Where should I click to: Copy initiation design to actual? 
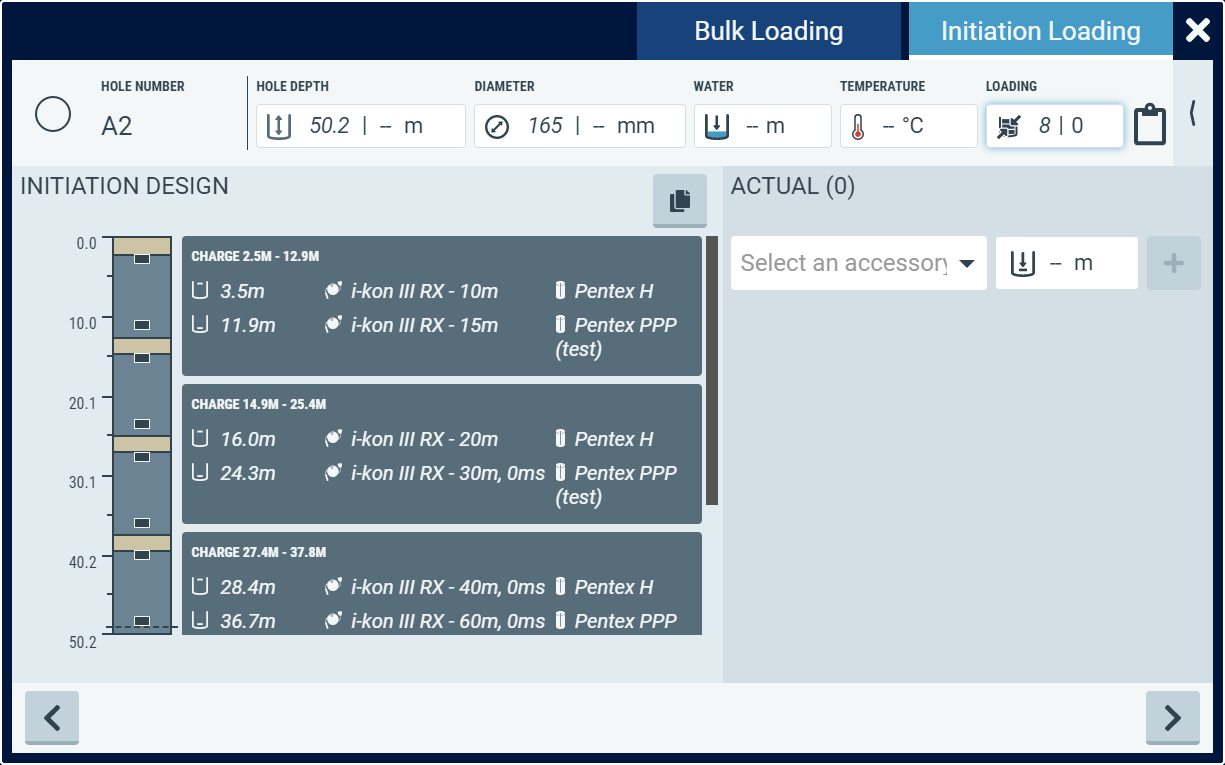(x=680, y=200)
